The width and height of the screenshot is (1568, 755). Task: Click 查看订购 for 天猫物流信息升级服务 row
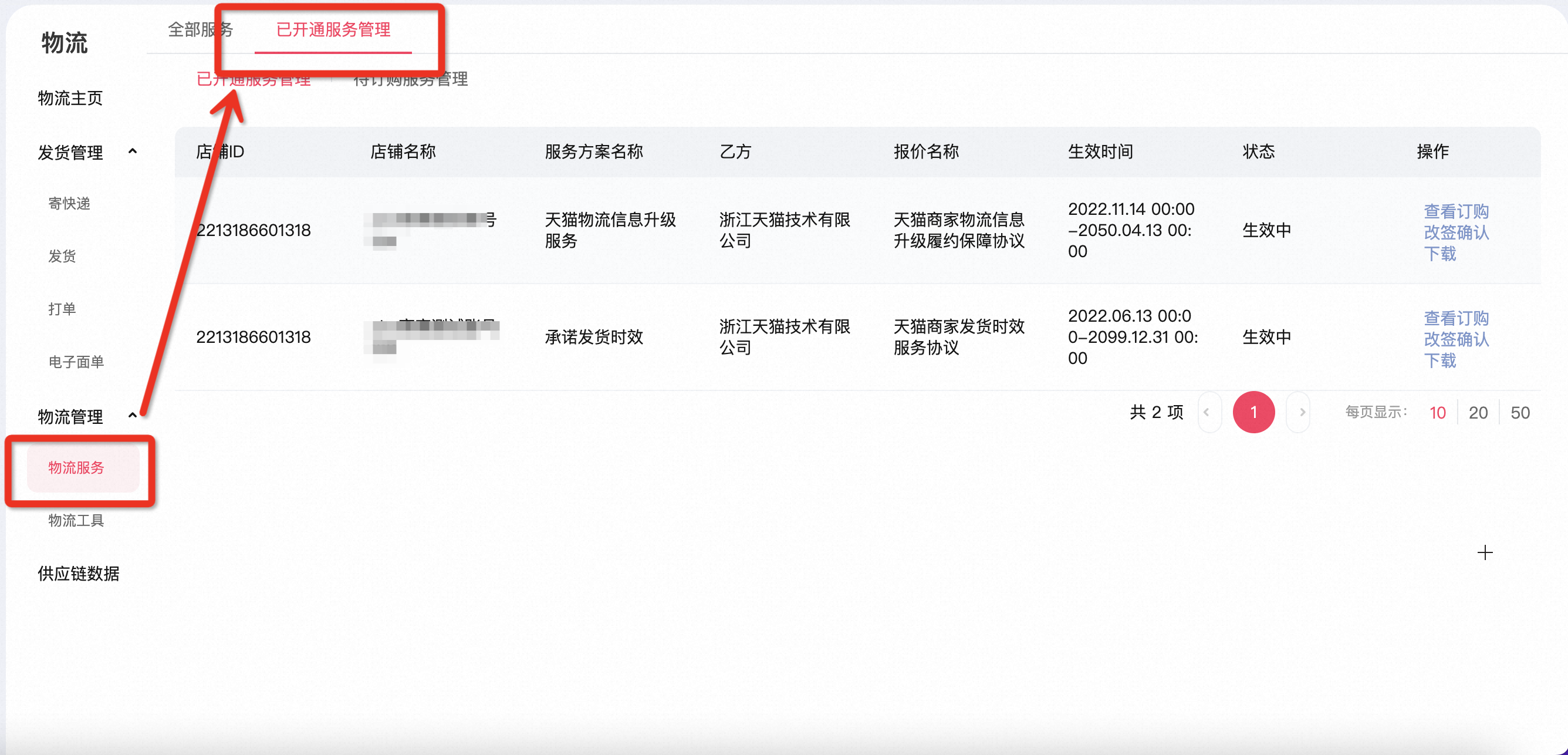[x=1456, y=211]
